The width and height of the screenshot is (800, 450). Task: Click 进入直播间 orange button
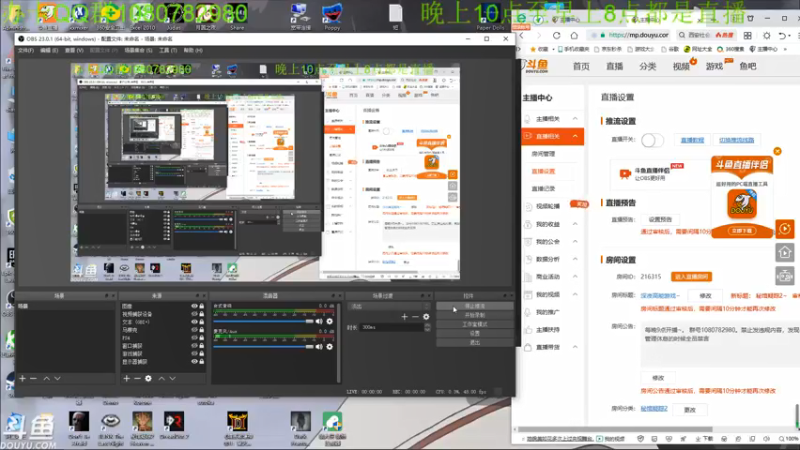pyautogui.click(x=691, y=277)
